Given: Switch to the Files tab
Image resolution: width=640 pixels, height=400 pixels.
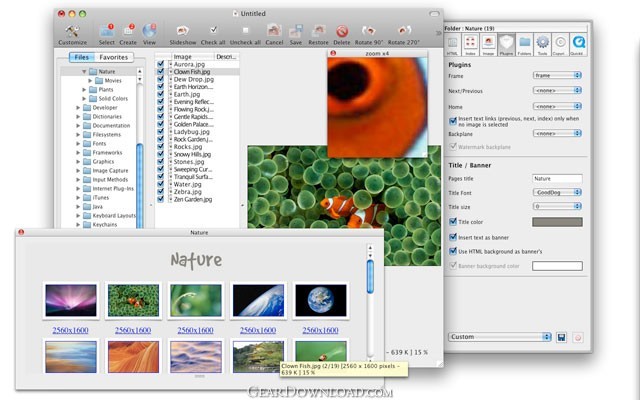Looking at the screenshot, I should pyautogui.click(x=81, y=57).
